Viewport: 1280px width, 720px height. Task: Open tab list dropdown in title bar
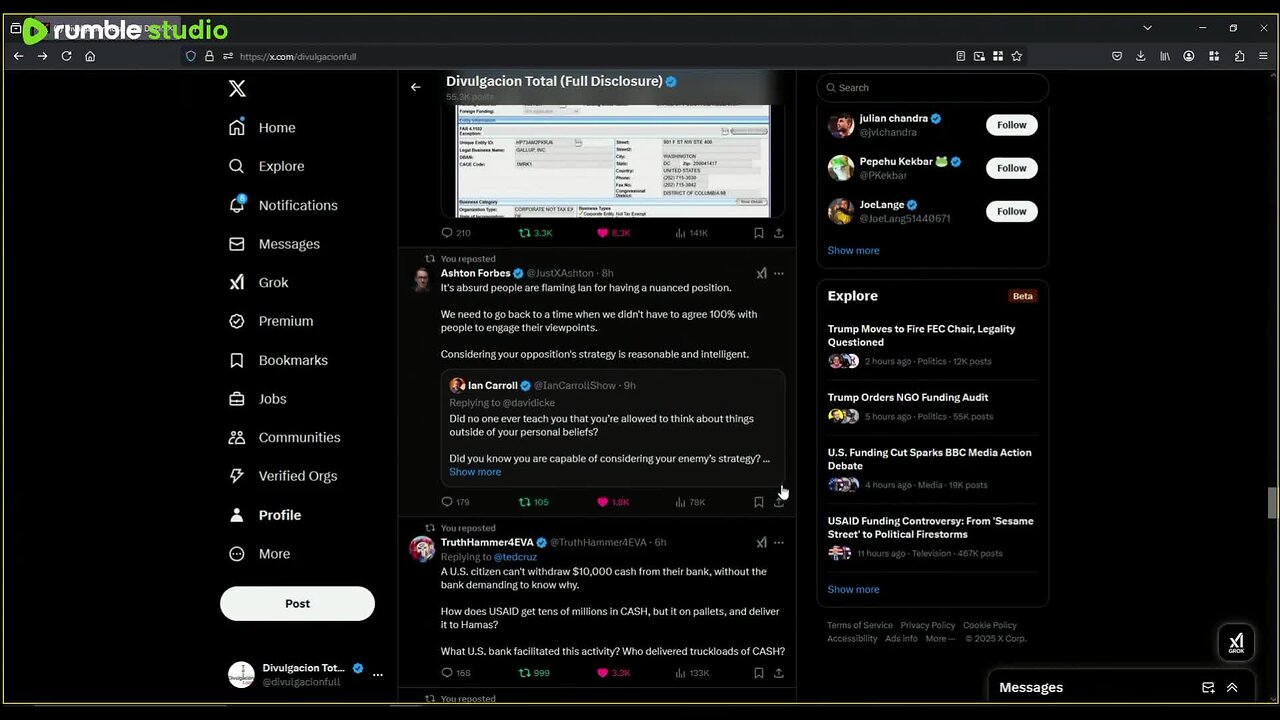click(1147, 28)
